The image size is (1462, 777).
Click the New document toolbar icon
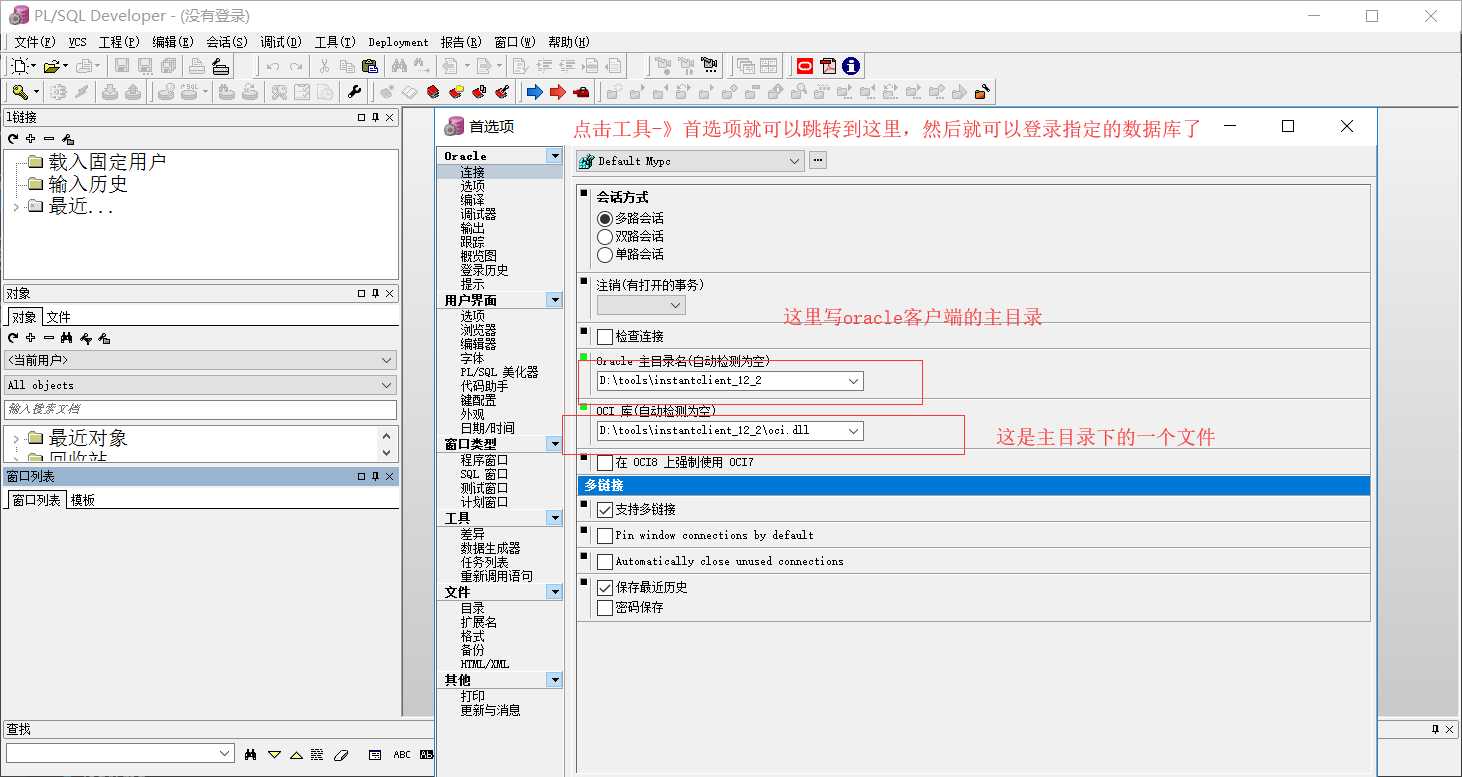coord(19,66)
